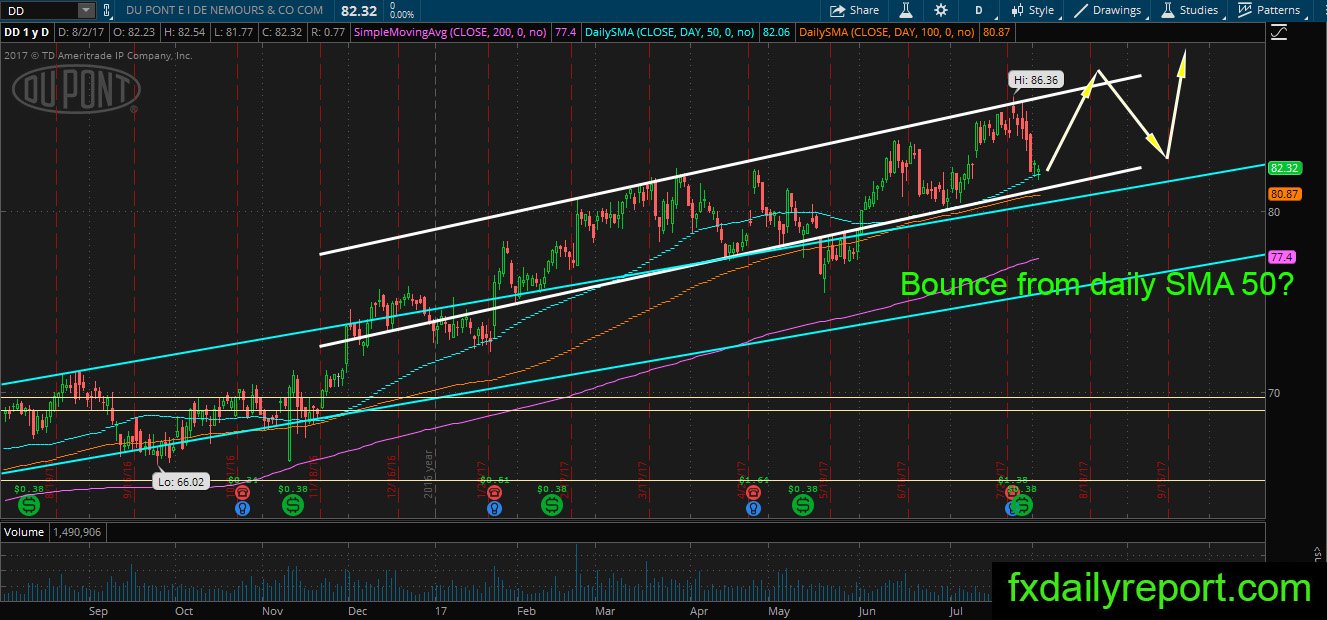Expand the Studies dropdown
Viewport: 1327px width, 620px height.
[x=1196, y=10]
